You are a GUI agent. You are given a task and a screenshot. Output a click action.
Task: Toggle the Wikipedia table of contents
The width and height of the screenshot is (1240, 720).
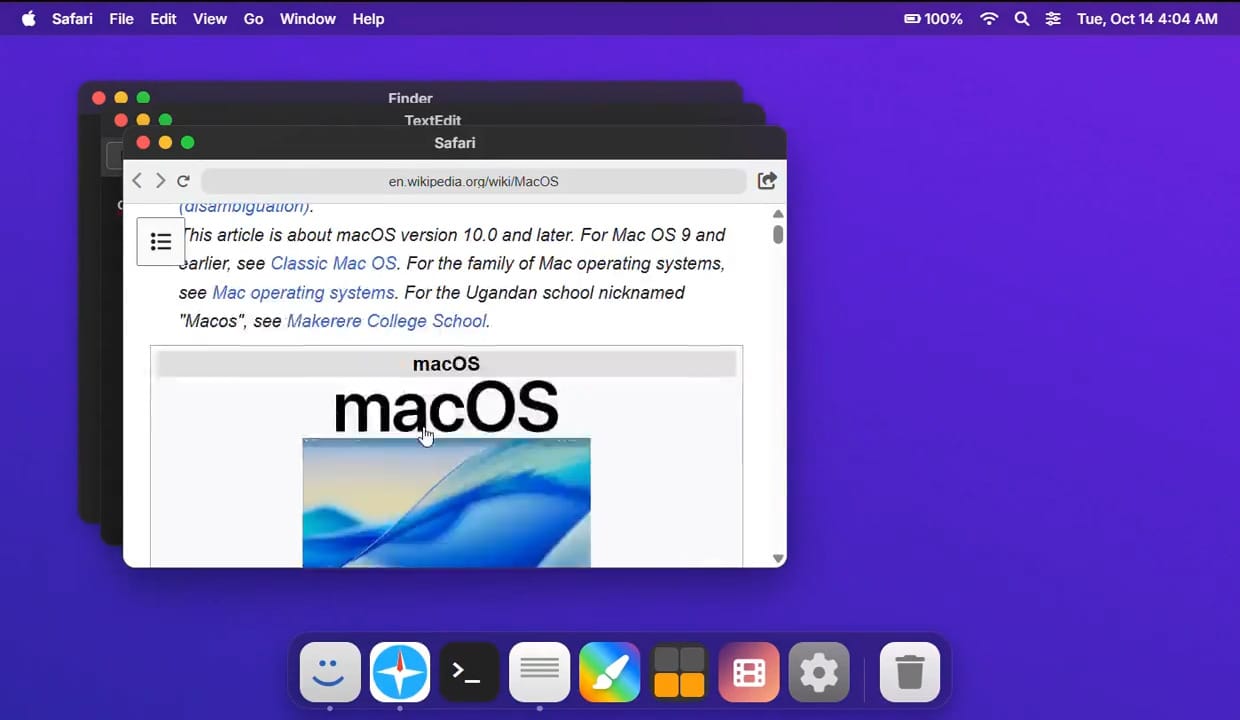point(161,242)
